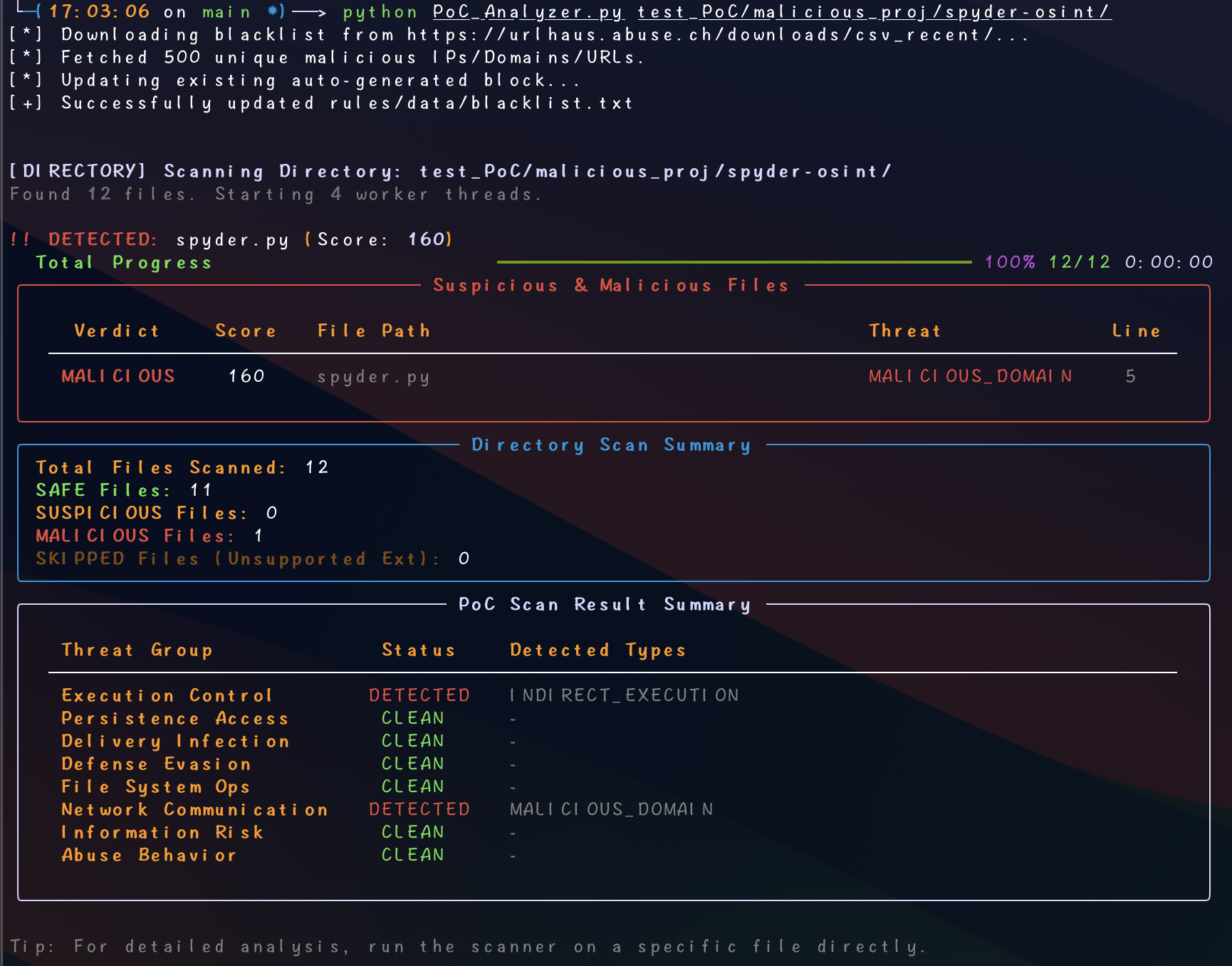This screenshot has width=1232, height=966.
Task: Click the Verdict column header
Action: (x=118, y=331)
